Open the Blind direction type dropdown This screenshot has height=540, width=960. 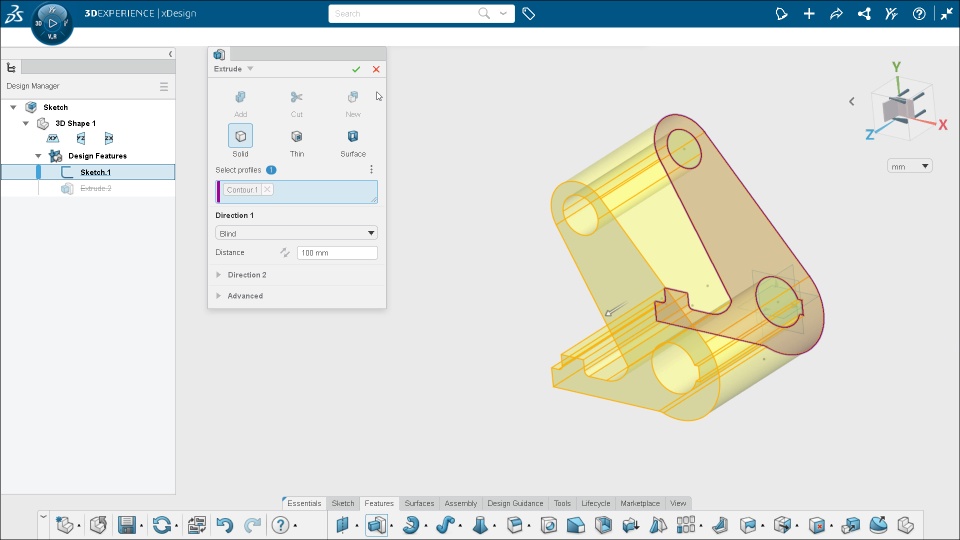[x=296, y=233]
